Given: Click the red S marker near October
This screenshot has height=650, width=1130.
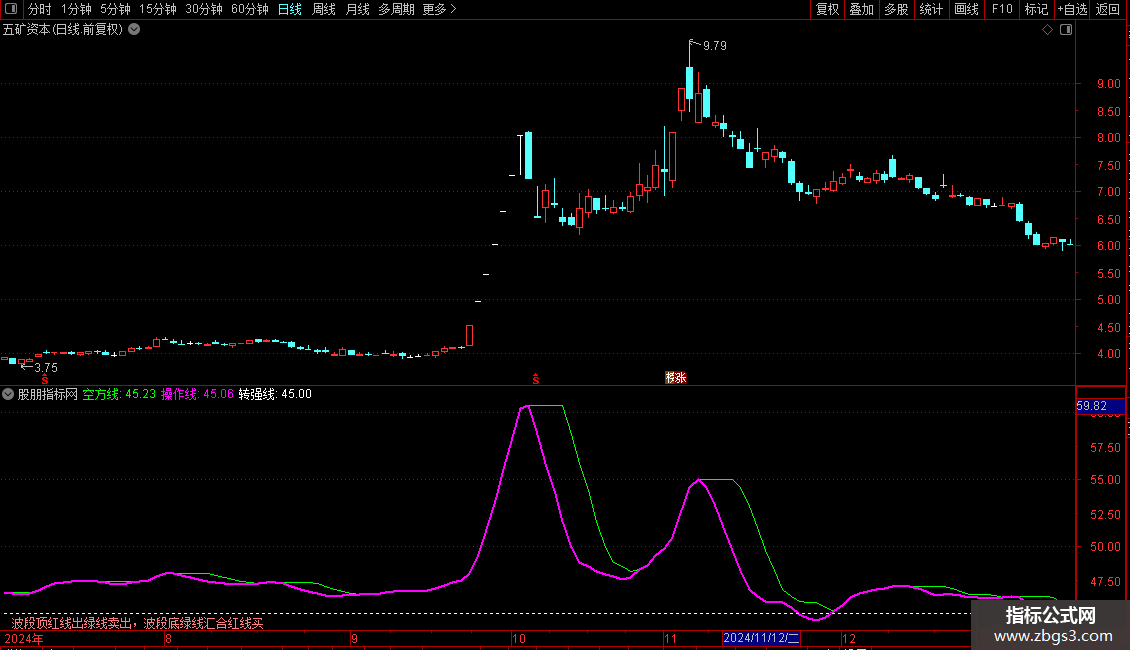Looking at the screenshot, I should (x=535, y=379).
